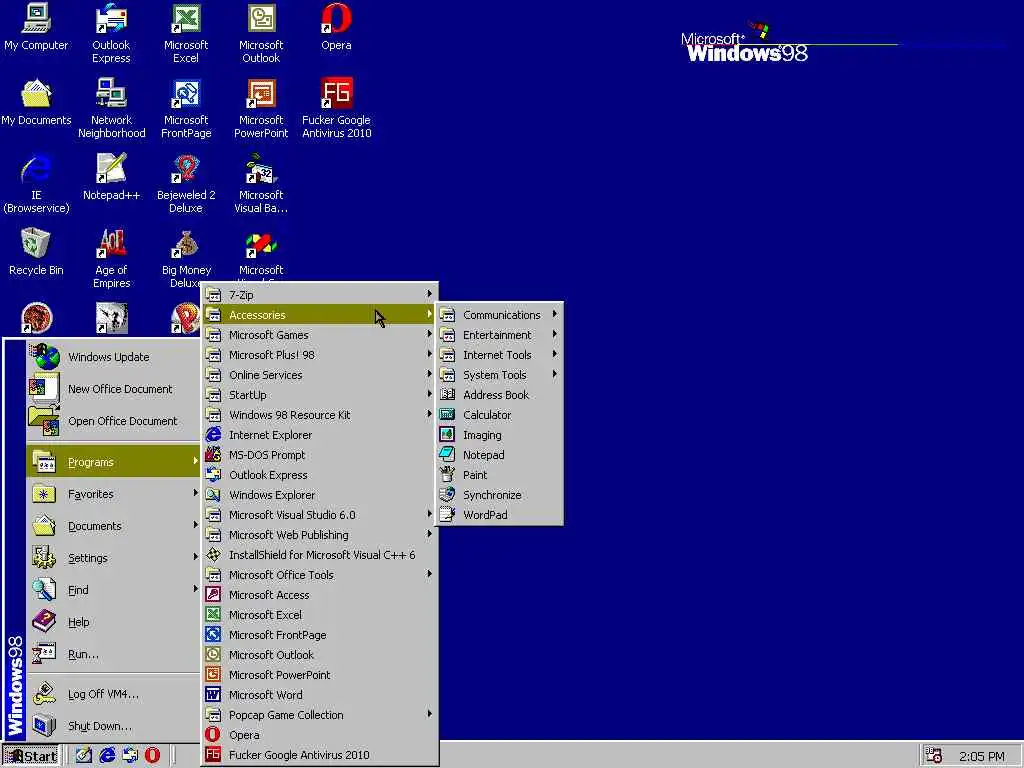Launch Paint from Accessories
This screenshot has height=768, width=1024.
tap(500, 475)
